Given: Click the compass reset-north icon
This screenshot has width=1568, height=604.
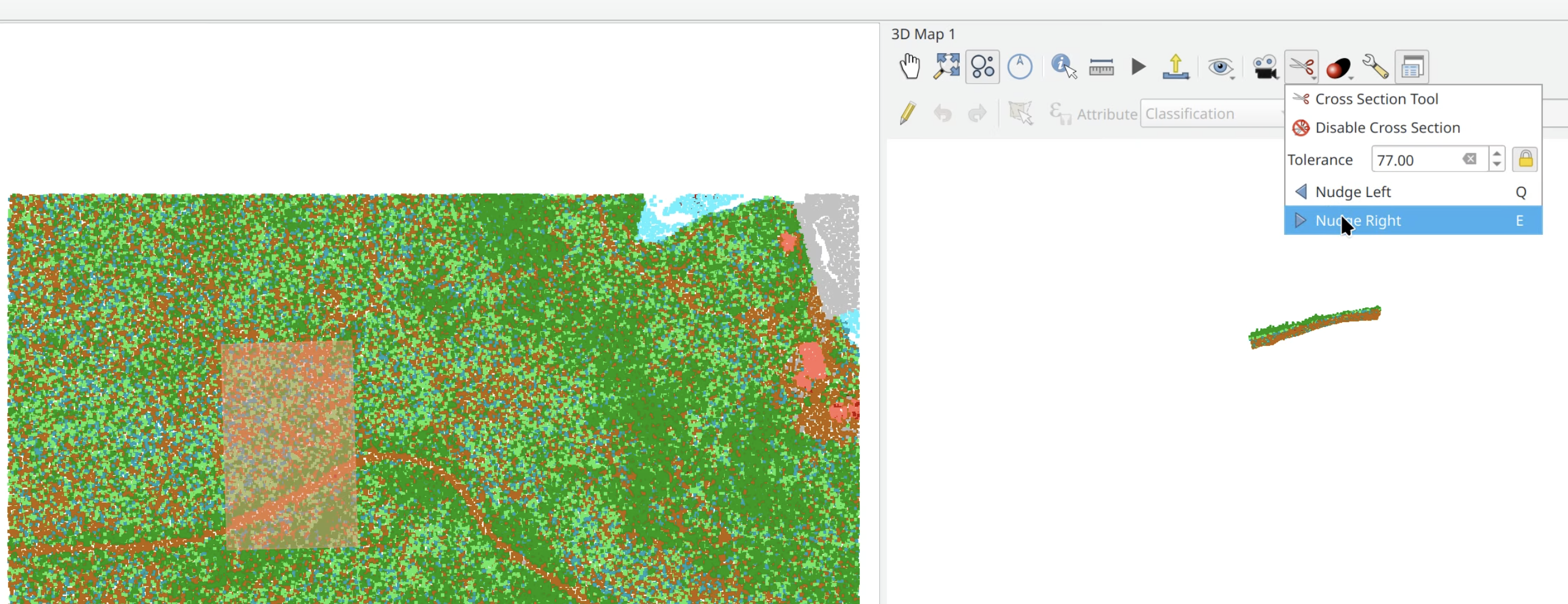Looking at the screenshot, I should click(x=1020, y=67).
